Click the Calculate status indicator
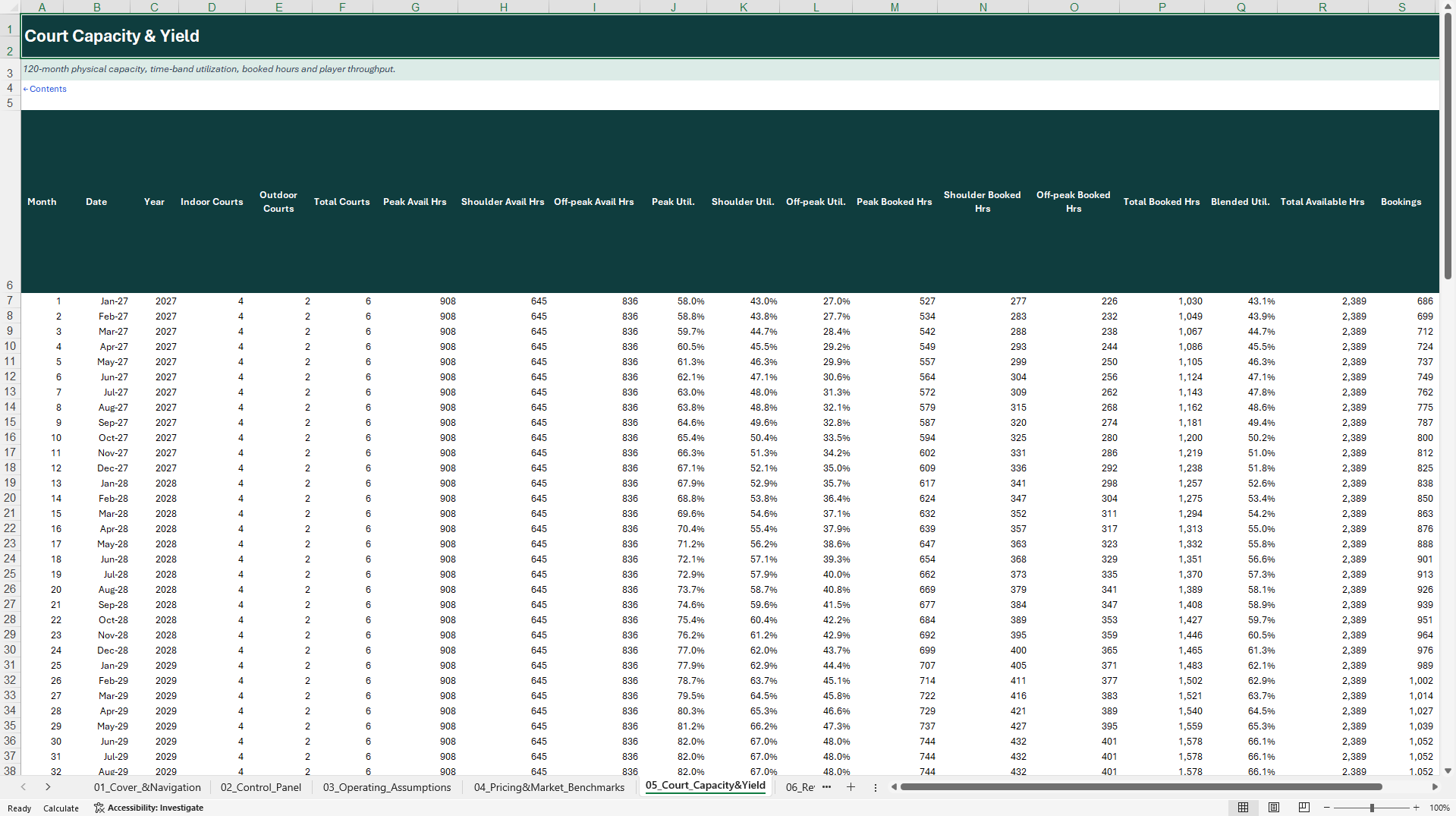 pyautogui.click(x=61, y=808)
